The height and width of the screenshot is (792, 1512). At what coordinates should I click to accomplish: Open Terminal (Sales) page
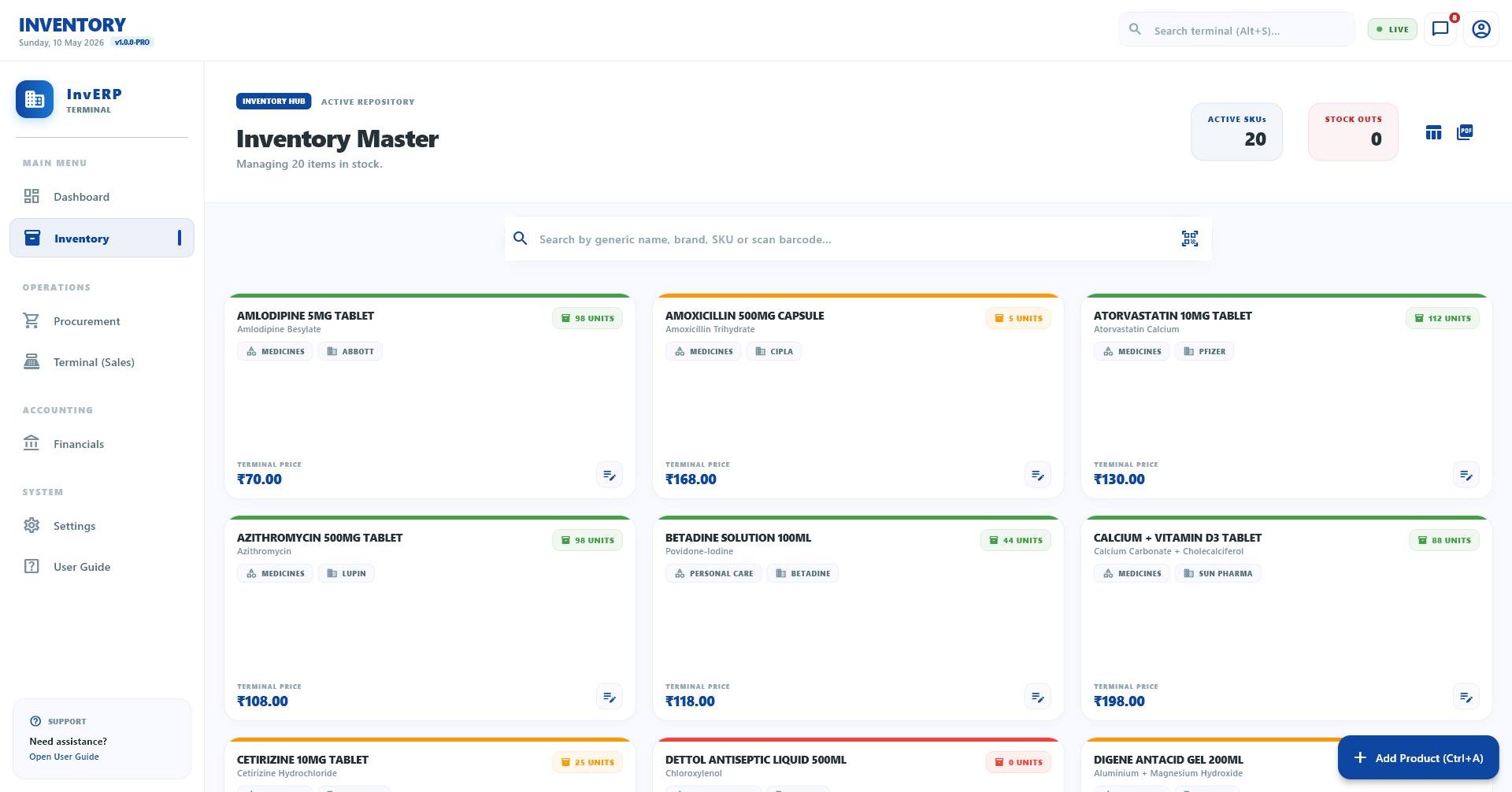point(102,362)
